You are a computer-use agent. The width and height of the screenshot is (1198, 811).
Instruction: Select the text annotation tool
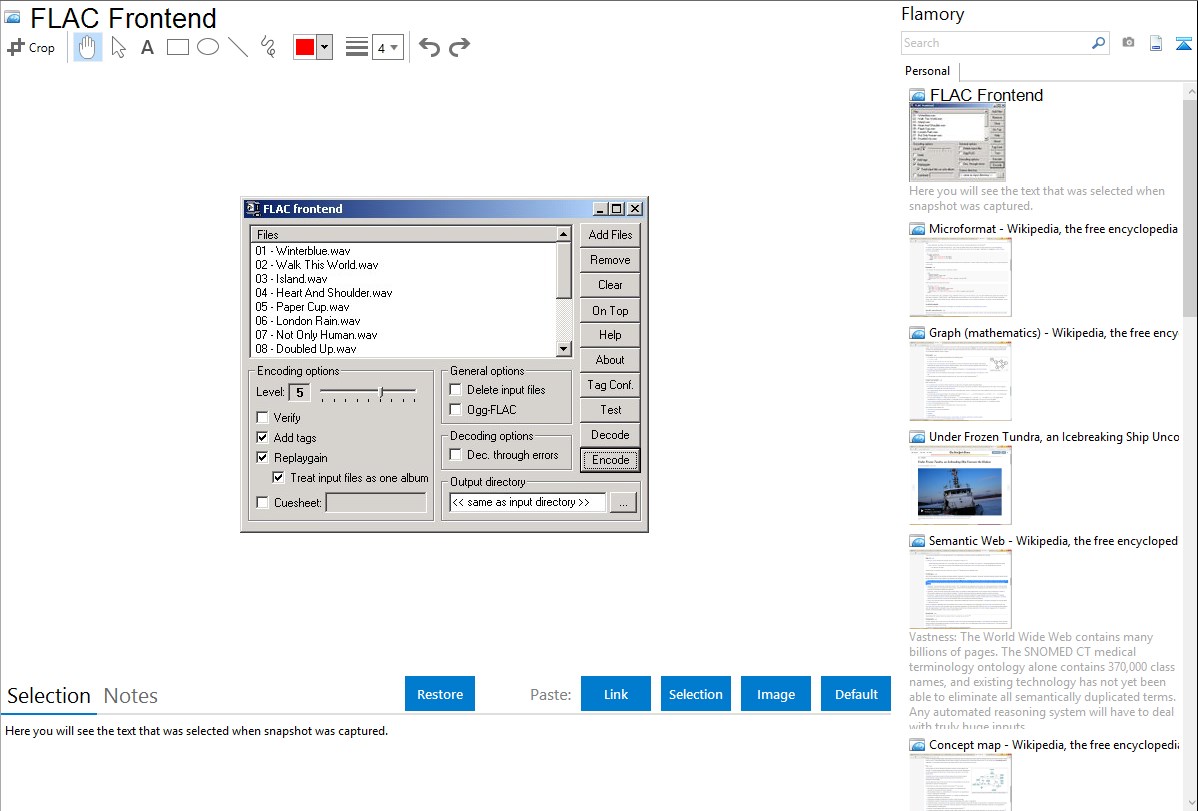click(x=147, y=47)
